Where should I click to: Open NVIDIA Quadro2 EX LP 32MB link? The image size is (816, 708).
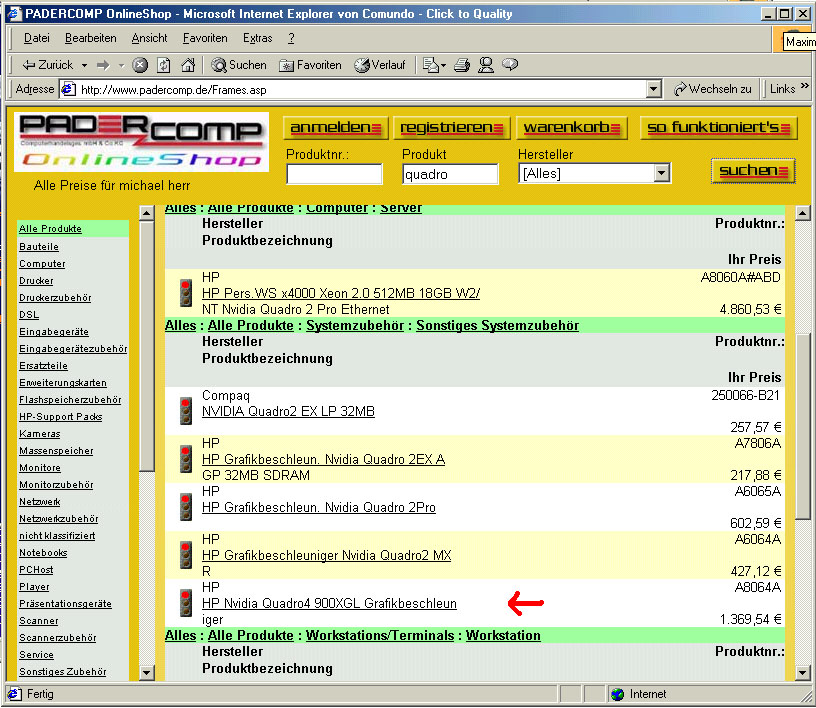(x=288, y=411)
